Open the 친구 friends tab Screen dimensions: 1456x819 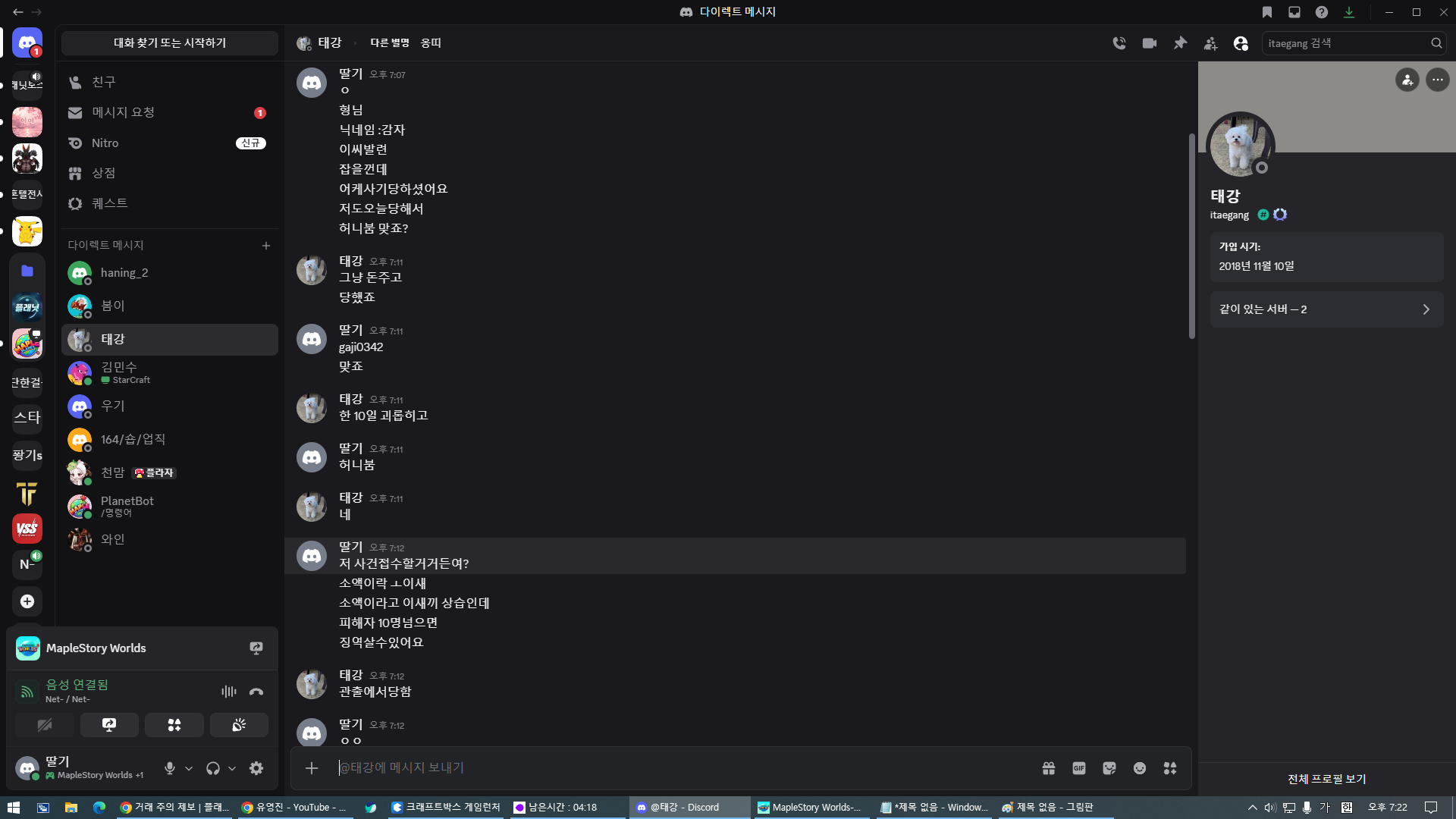pyautogui.click(x=170, y=82)
